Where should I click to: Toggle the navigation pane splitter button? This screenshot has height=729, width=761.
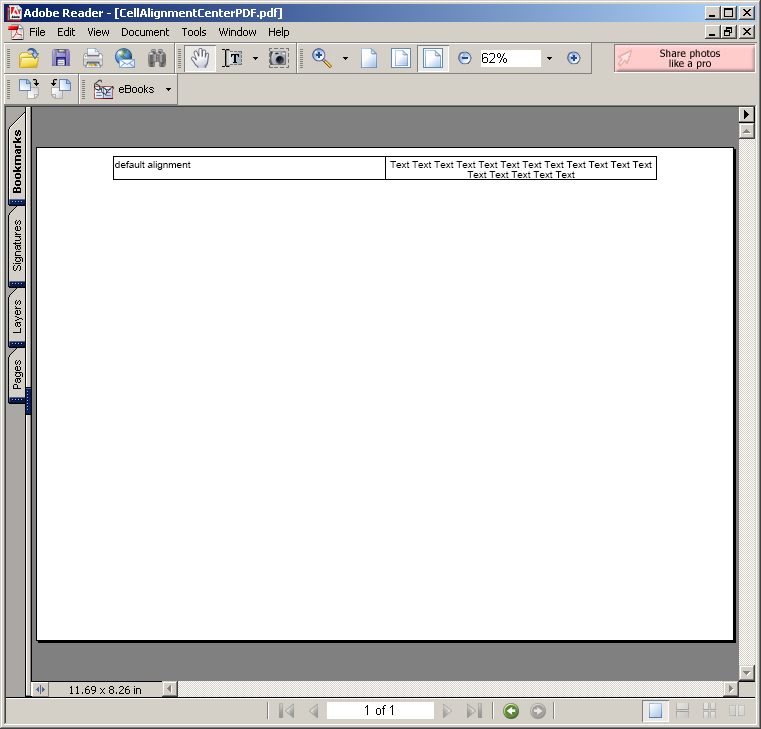click(40, 689)
